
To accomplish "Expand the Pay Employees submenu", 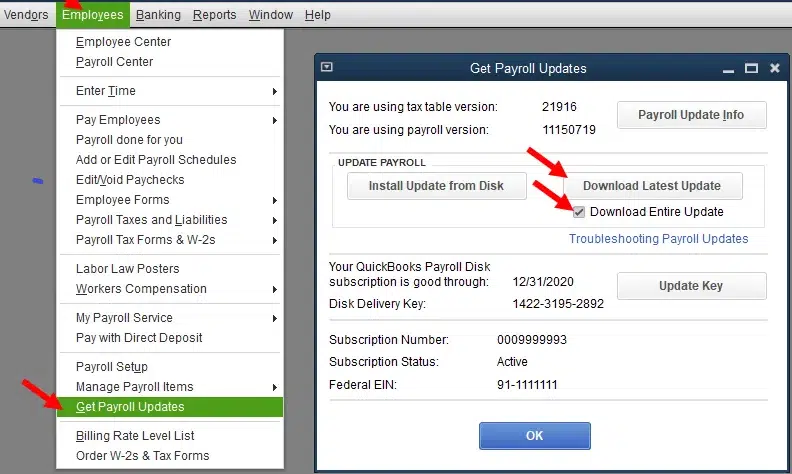I will 118,120.
